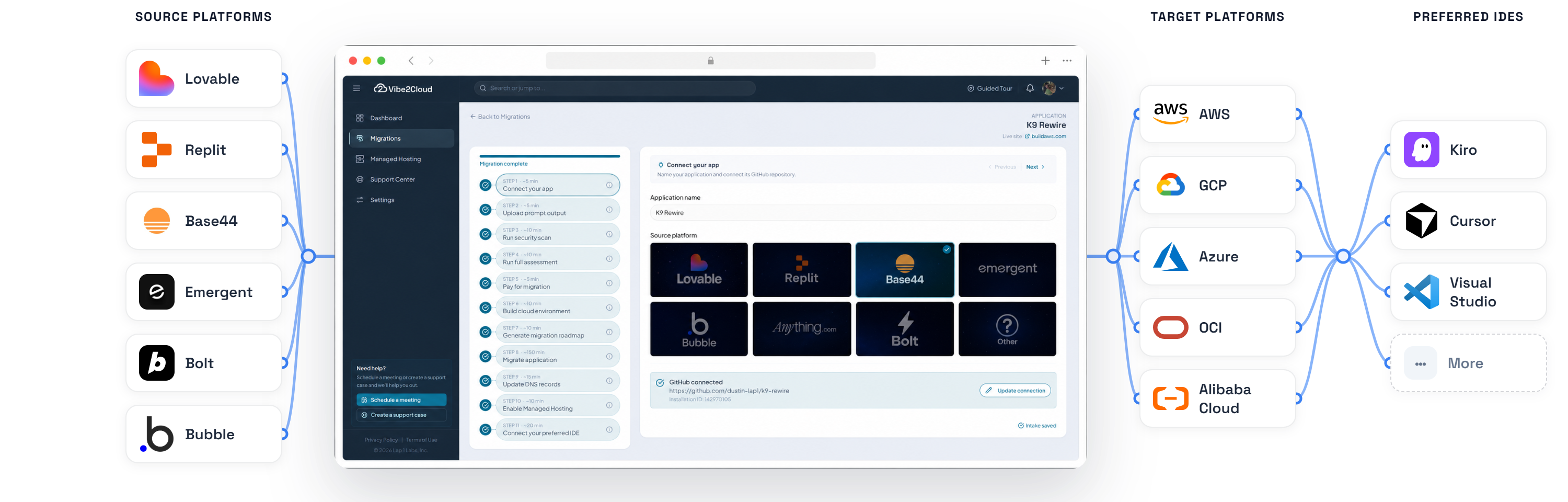Viewport: 1568px width, 502px height.
Task: Click the Visual Studio logo under Preferred IDEs
Action: click(x=1421, y=292)
